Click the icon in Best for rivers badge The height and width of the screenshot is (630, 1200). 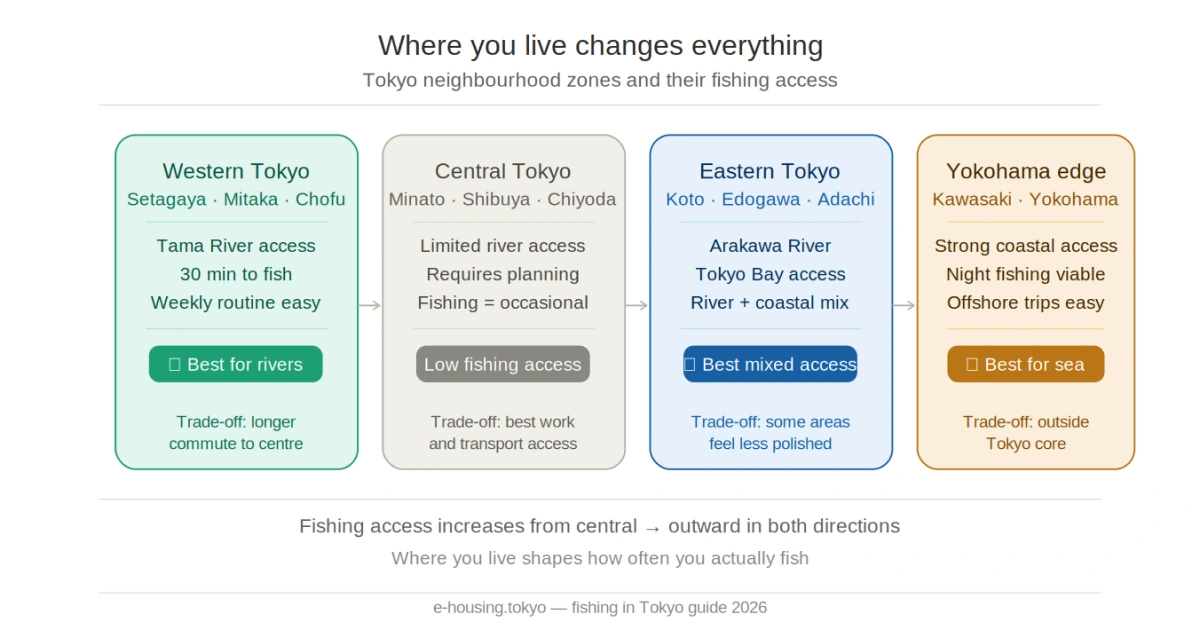(175, 365)
